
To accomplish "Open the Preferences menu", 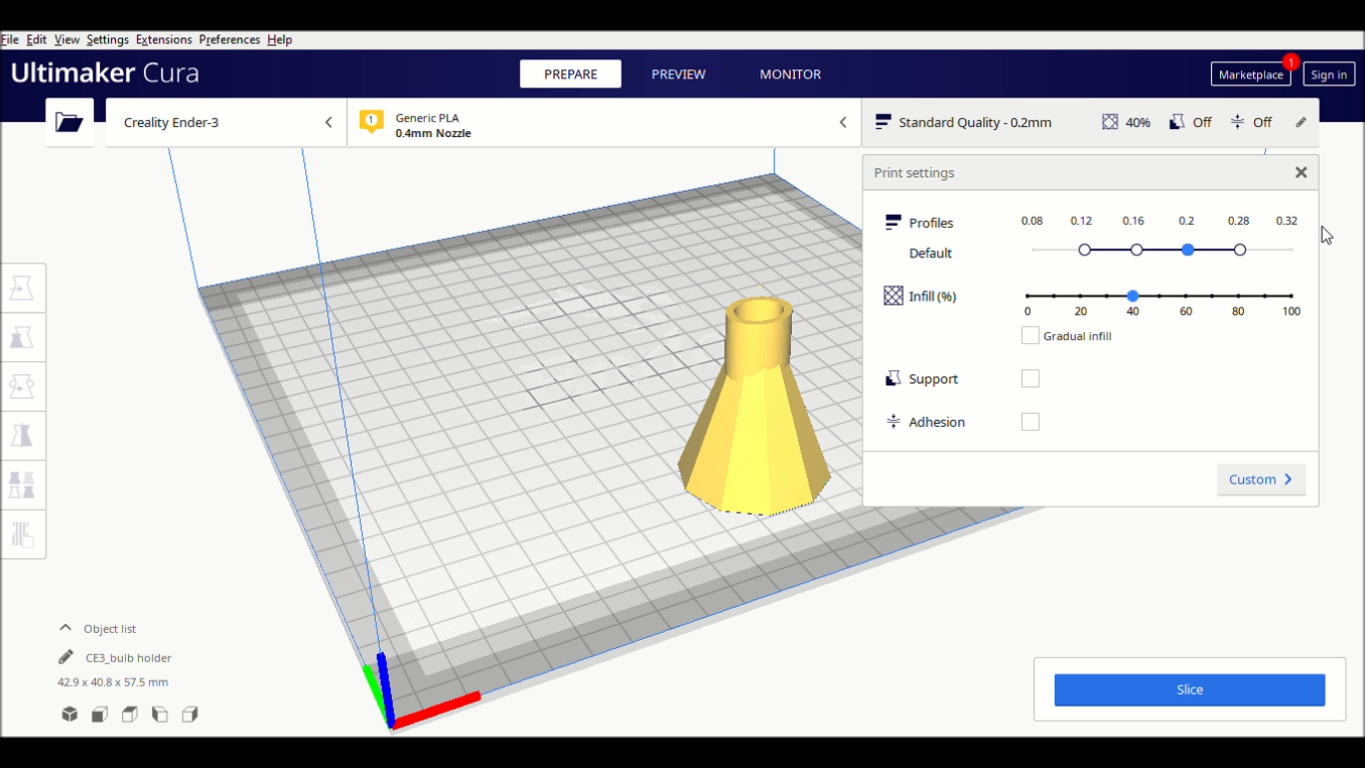I will coord(229,40).
